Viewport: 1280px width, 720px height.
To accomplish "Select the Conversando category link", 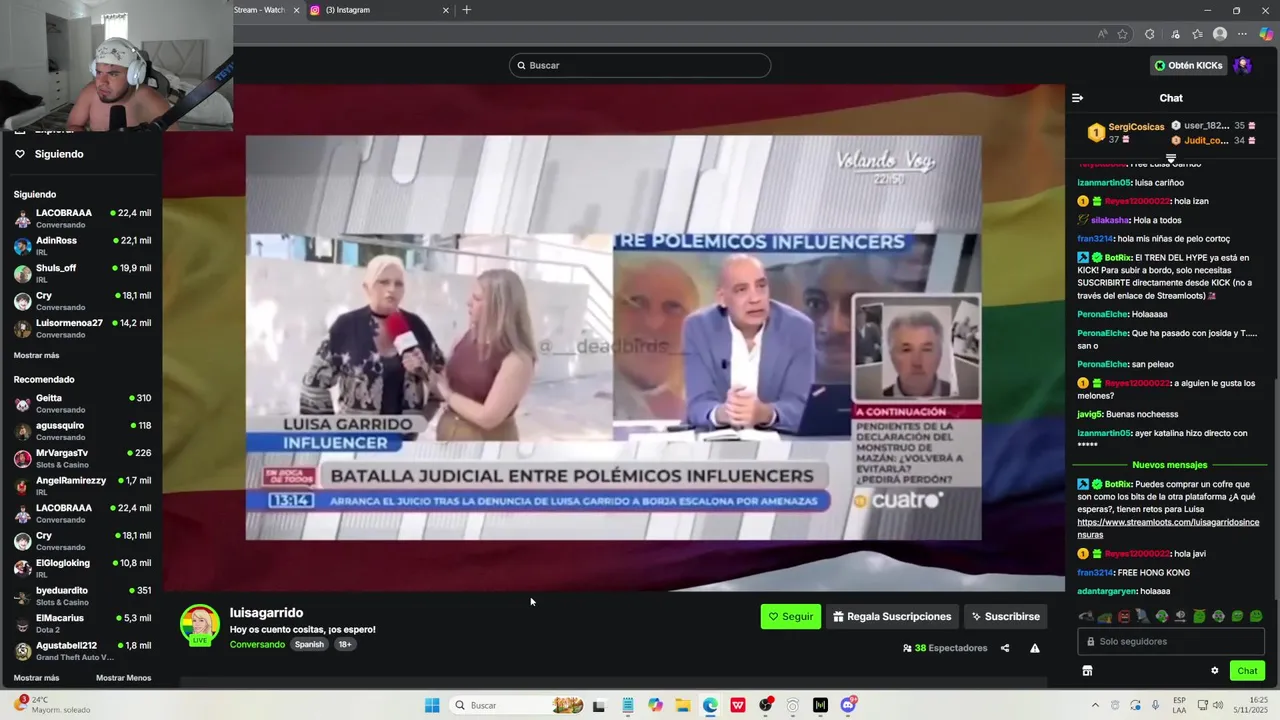I will click(x=257, y=644).
